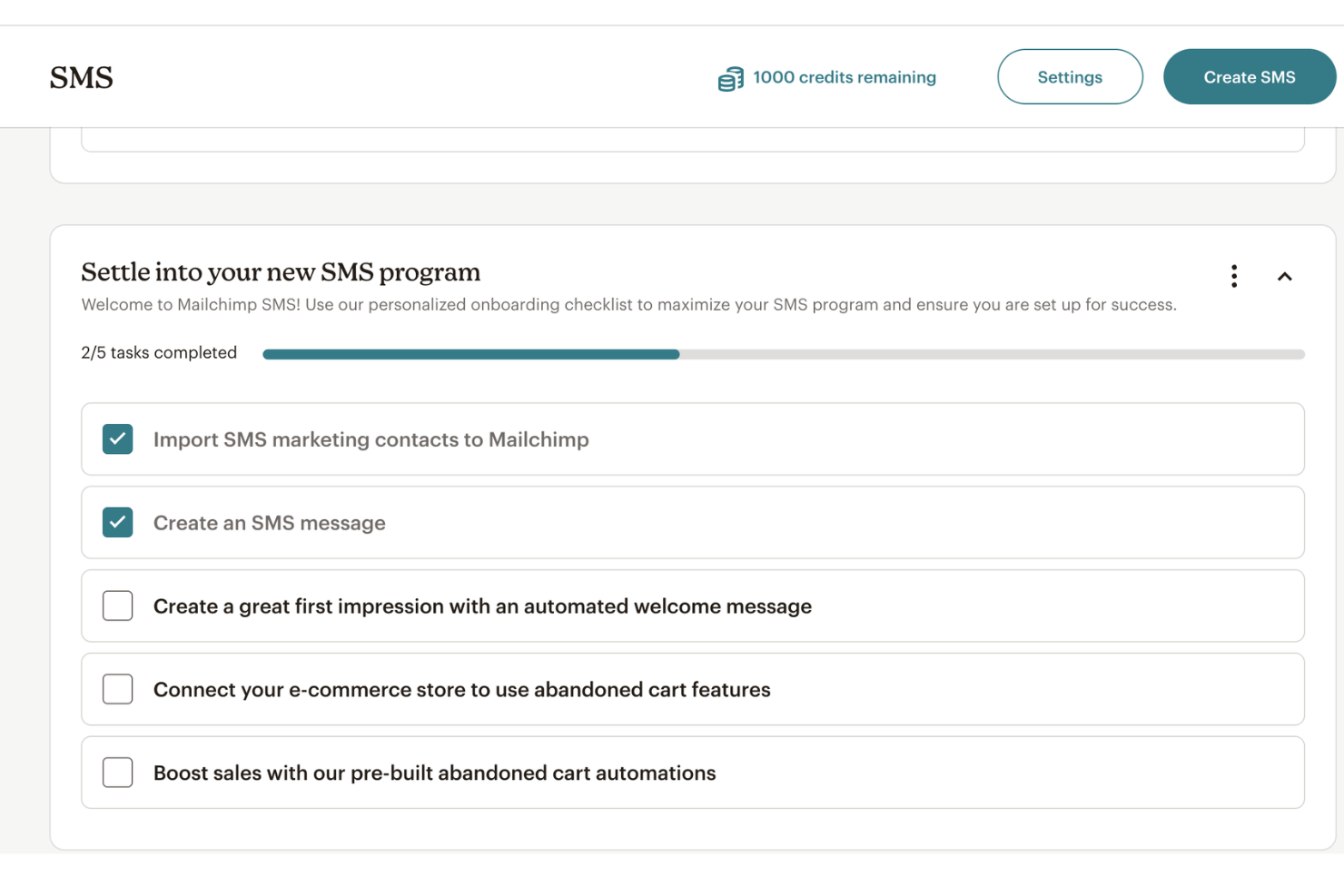This screenshot has height=896, width=1344.
Task: Click Create SMS
Action: (x=1250, y=76)
